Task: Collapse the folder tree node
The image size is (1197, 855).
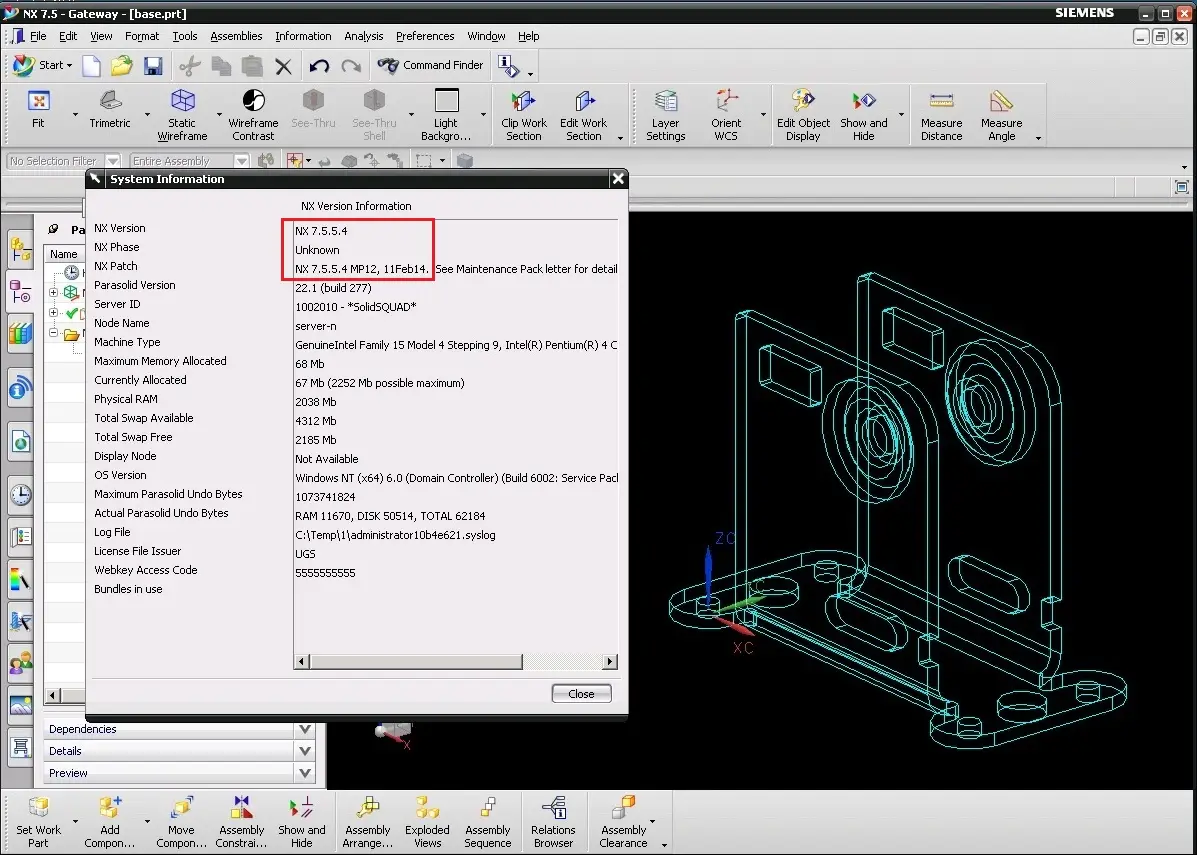Action: (x=53, y=333)
